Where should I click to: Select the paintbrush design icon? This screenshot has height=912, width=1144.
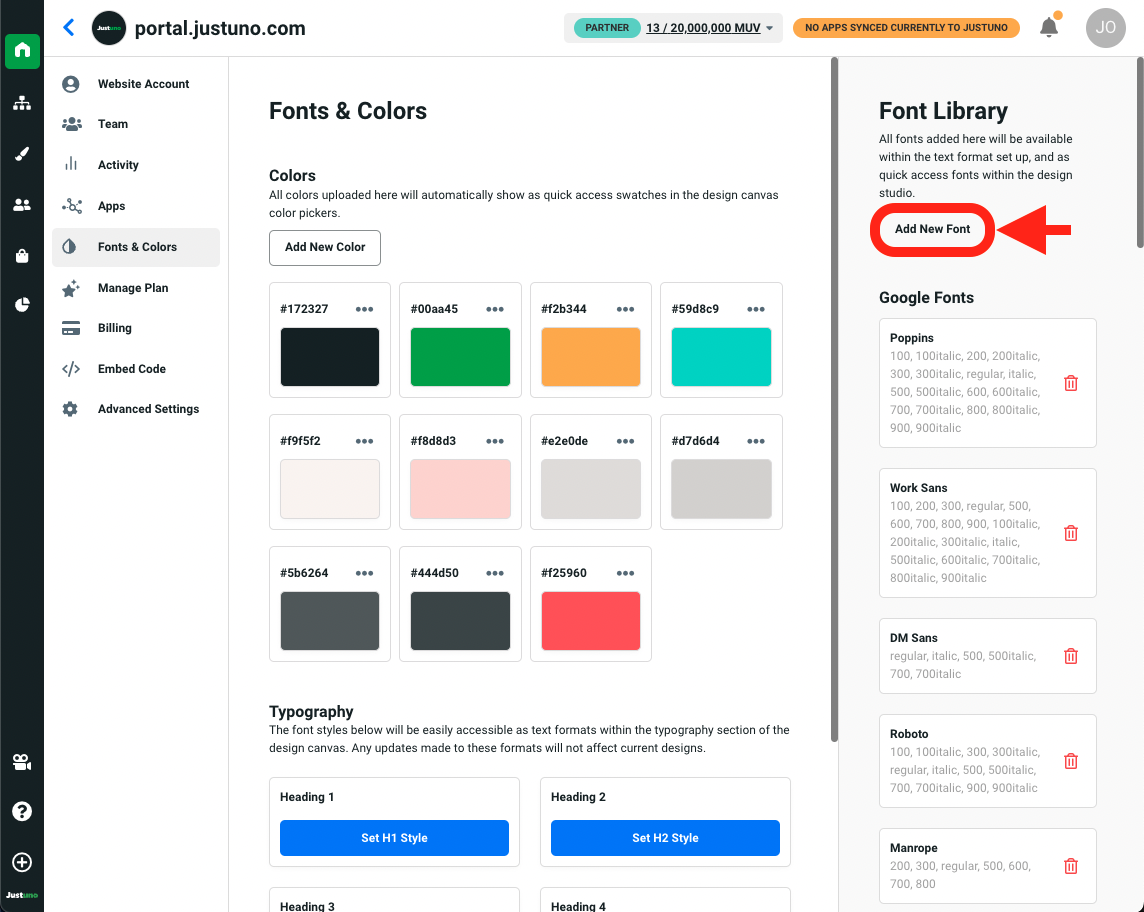point(22,154)
